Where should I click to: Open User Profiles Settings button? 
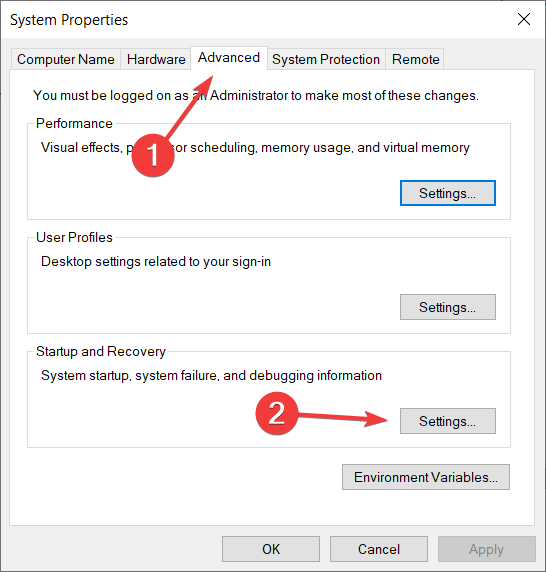pos(448,307)
